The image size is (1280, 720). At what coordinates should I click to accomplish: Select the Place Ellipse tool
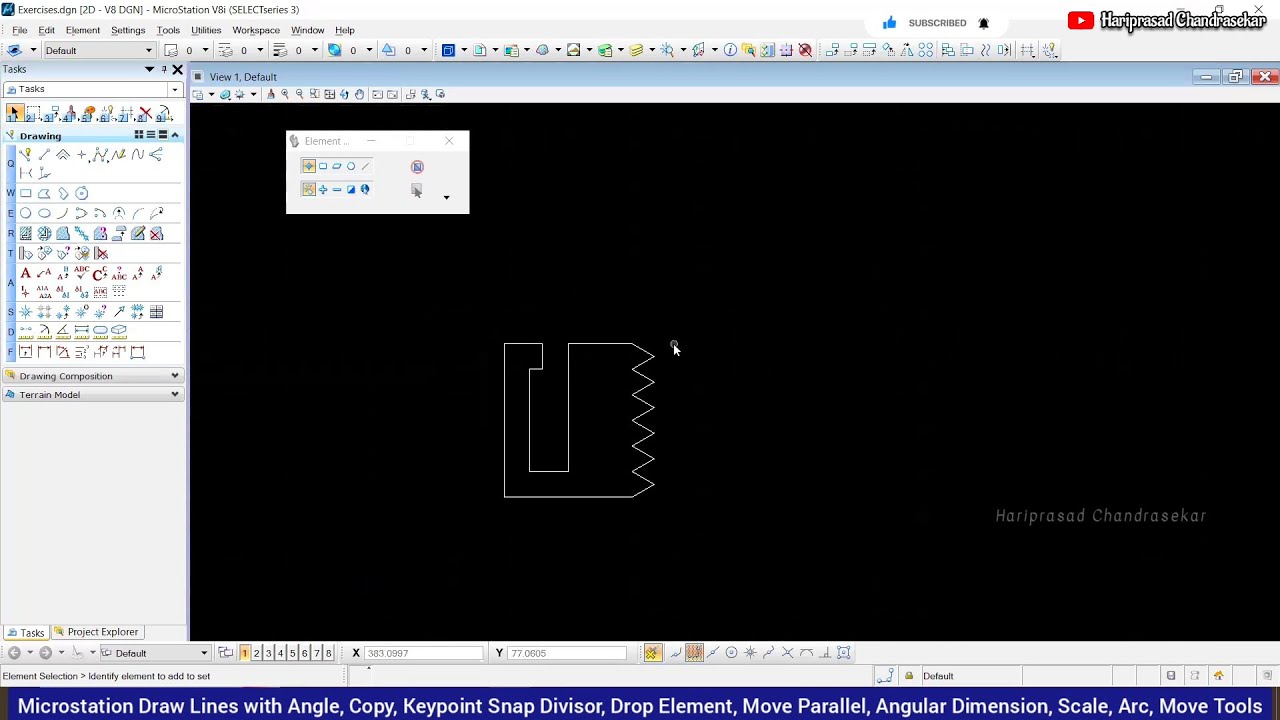[44, 213]
